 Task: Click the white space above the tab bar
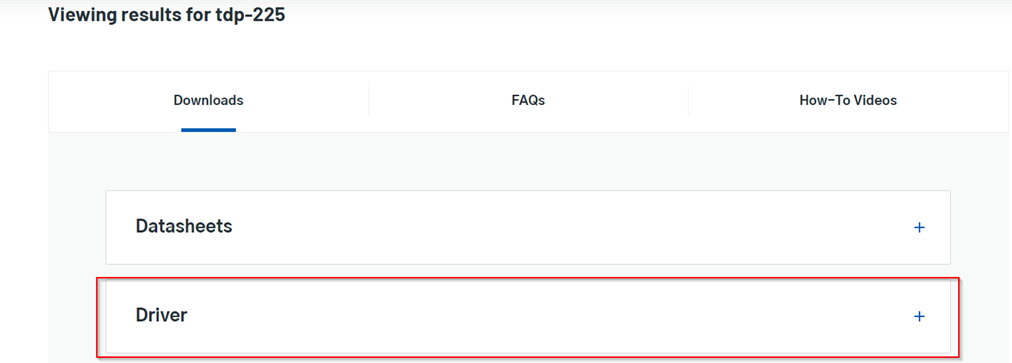coord(528,48)
